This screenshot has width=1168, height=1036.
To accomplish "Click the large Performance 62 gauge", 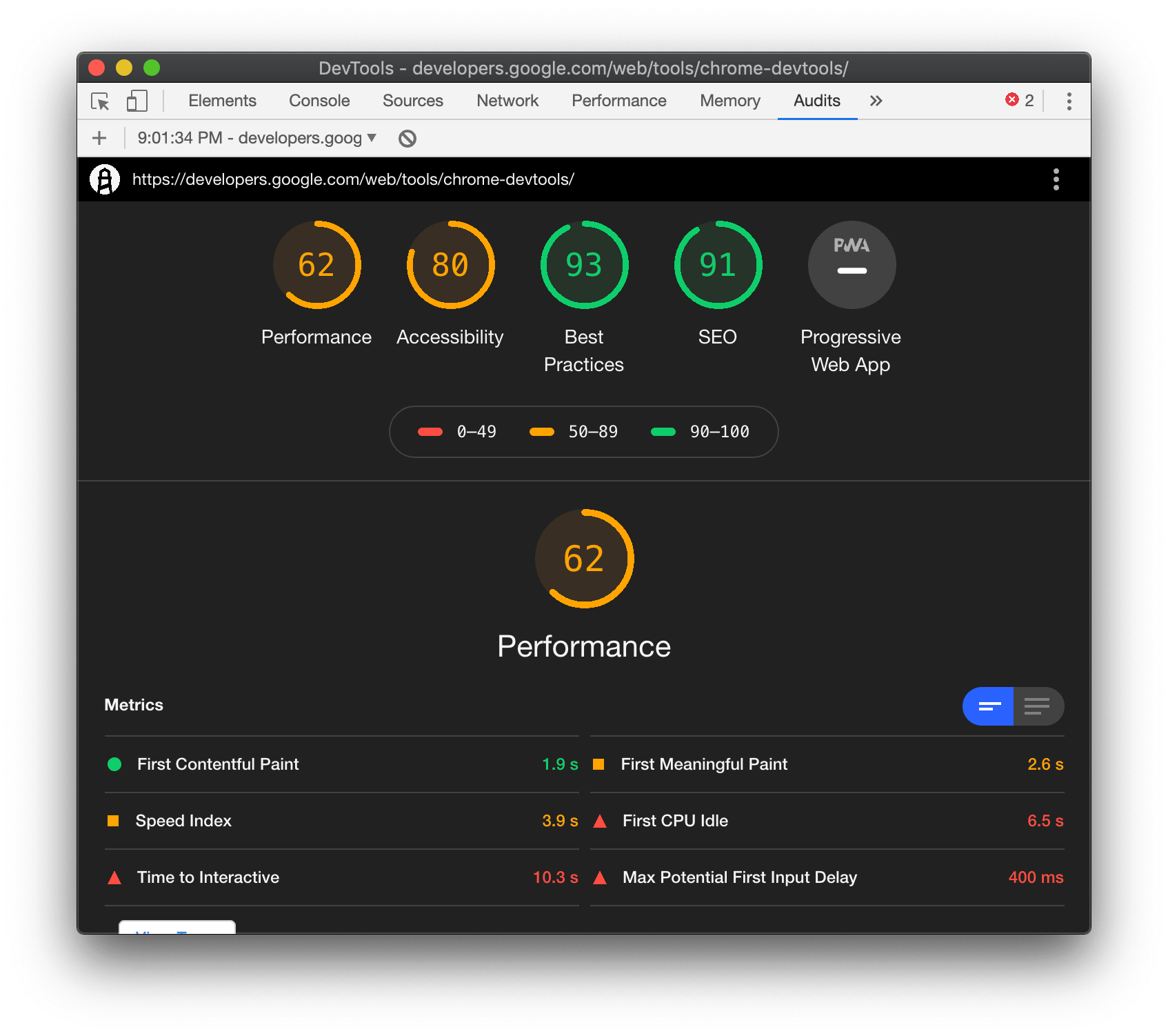I will 584,559.
